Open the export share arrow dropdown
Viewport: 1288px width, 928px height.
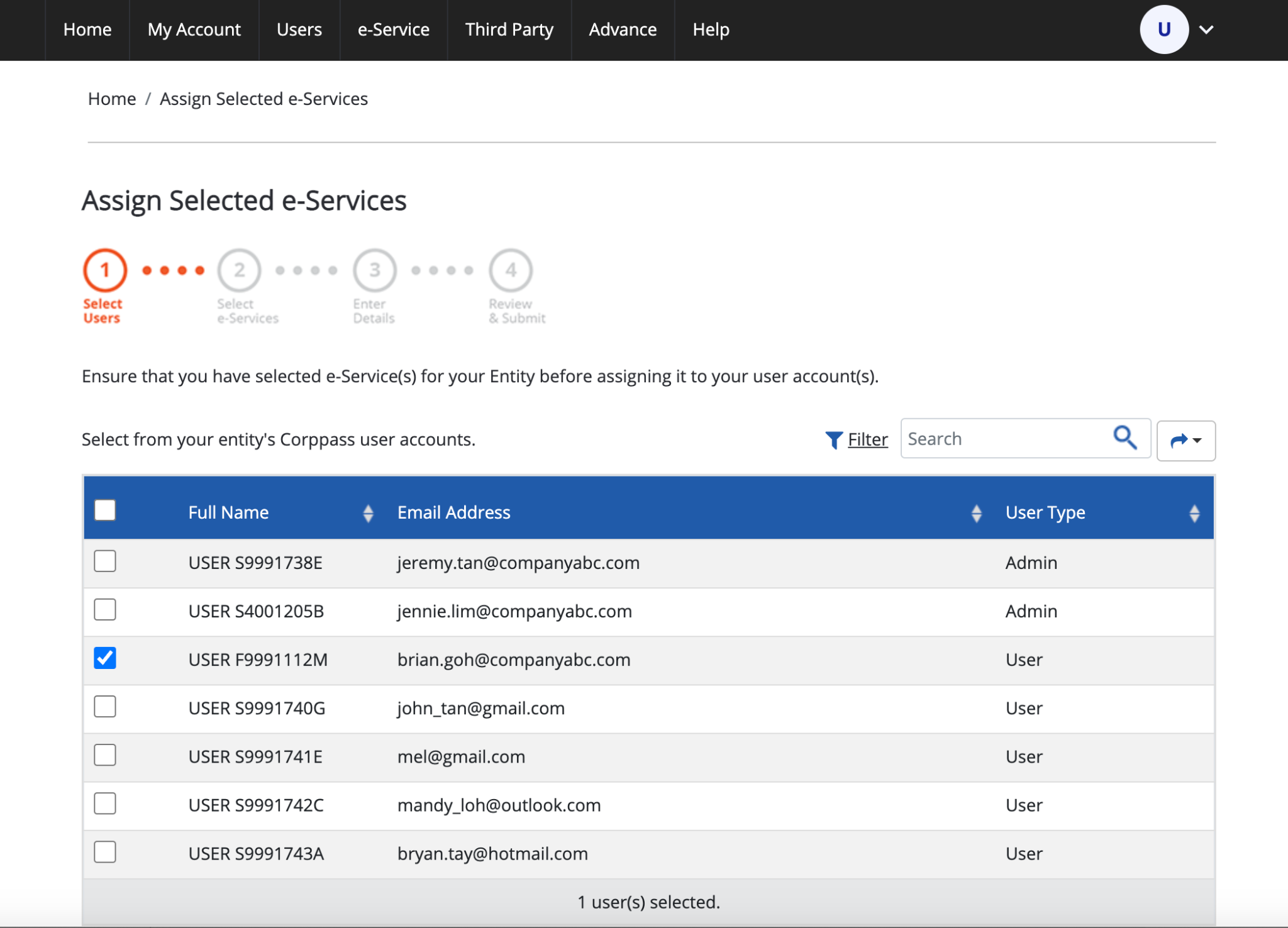click(1185, 440)
